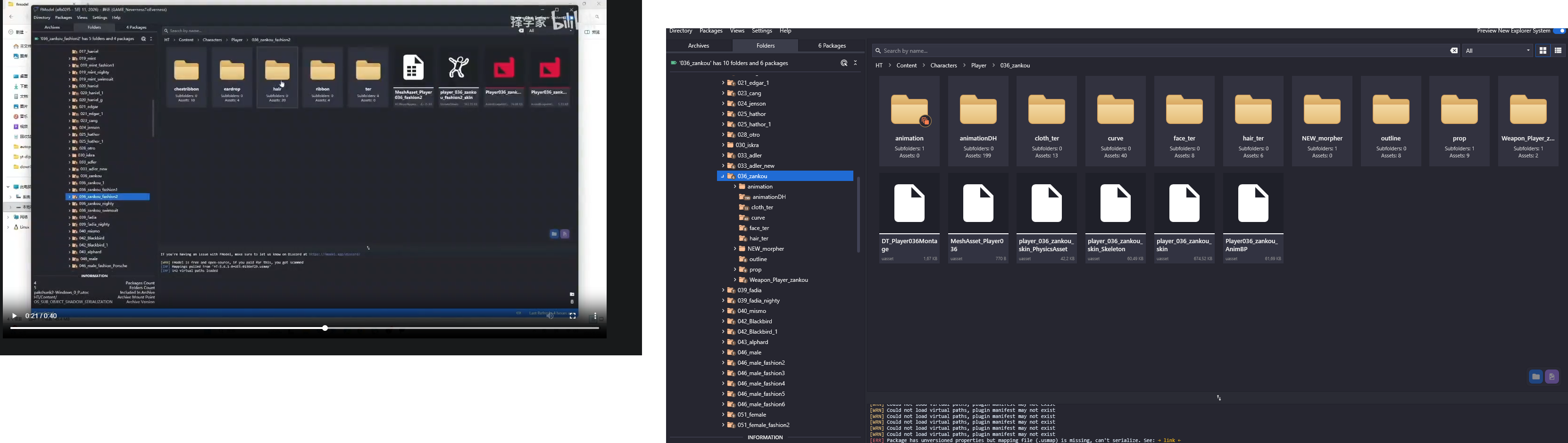Open the Directory menu
This screenshot has height=443, width=1568.
pyautogui.click(x=681, y=31)
